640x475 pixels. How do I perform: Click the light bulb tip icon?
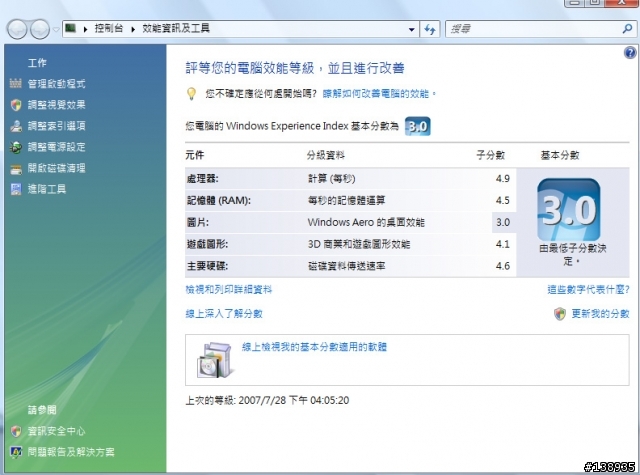tap(191, 94)
